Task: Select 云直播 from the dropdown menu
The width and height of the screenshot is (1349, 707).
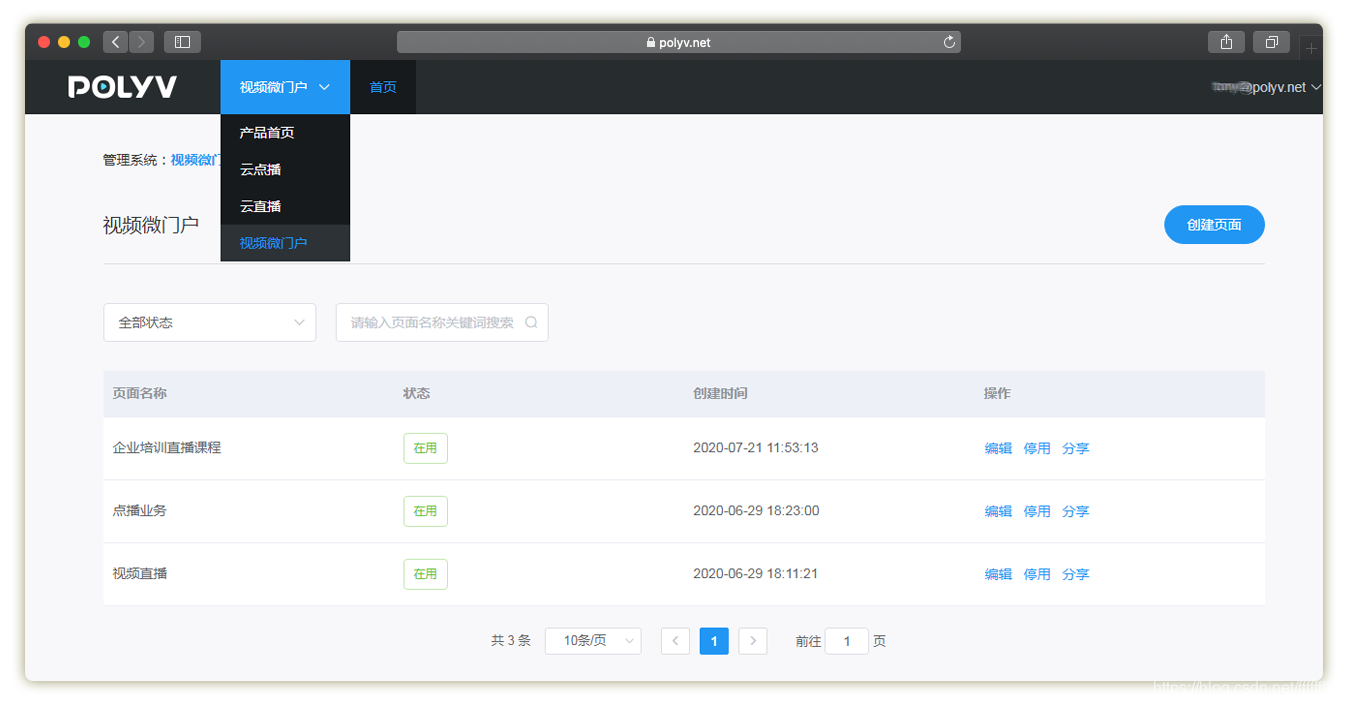Action: pos(260,207)
